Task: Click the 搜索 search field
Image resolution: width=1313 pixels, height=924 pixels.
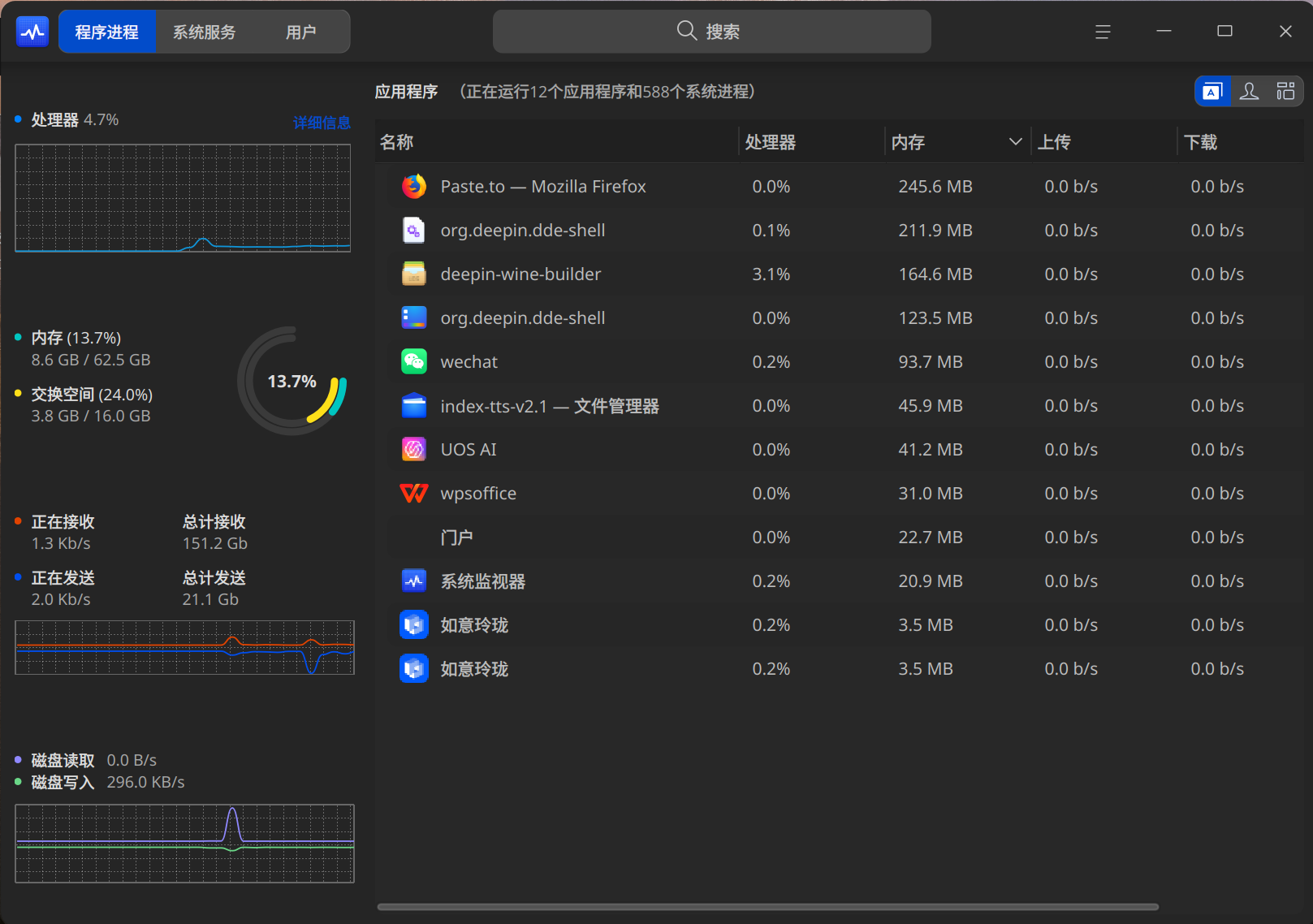Action: pyautogui.click(x=712, y=32)
